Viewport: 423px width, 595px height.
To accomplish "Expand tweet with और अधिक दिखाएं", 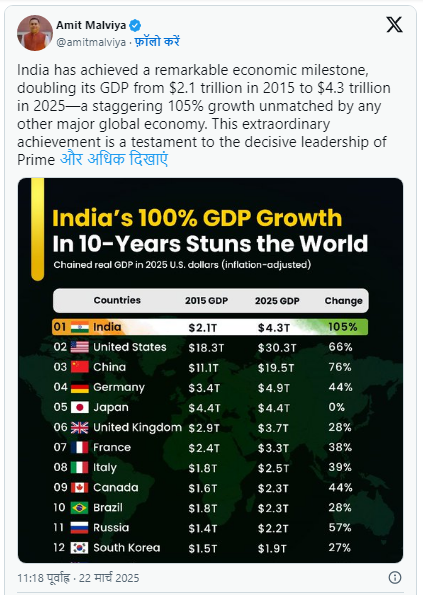I will pyautogui.click(x=114, y=159).
